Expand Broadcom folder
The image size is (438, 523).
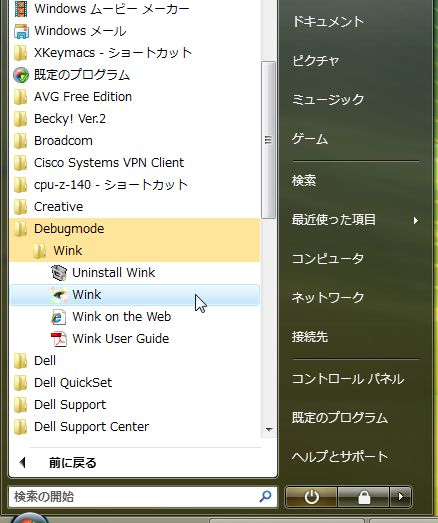click(x=135, y=141)
